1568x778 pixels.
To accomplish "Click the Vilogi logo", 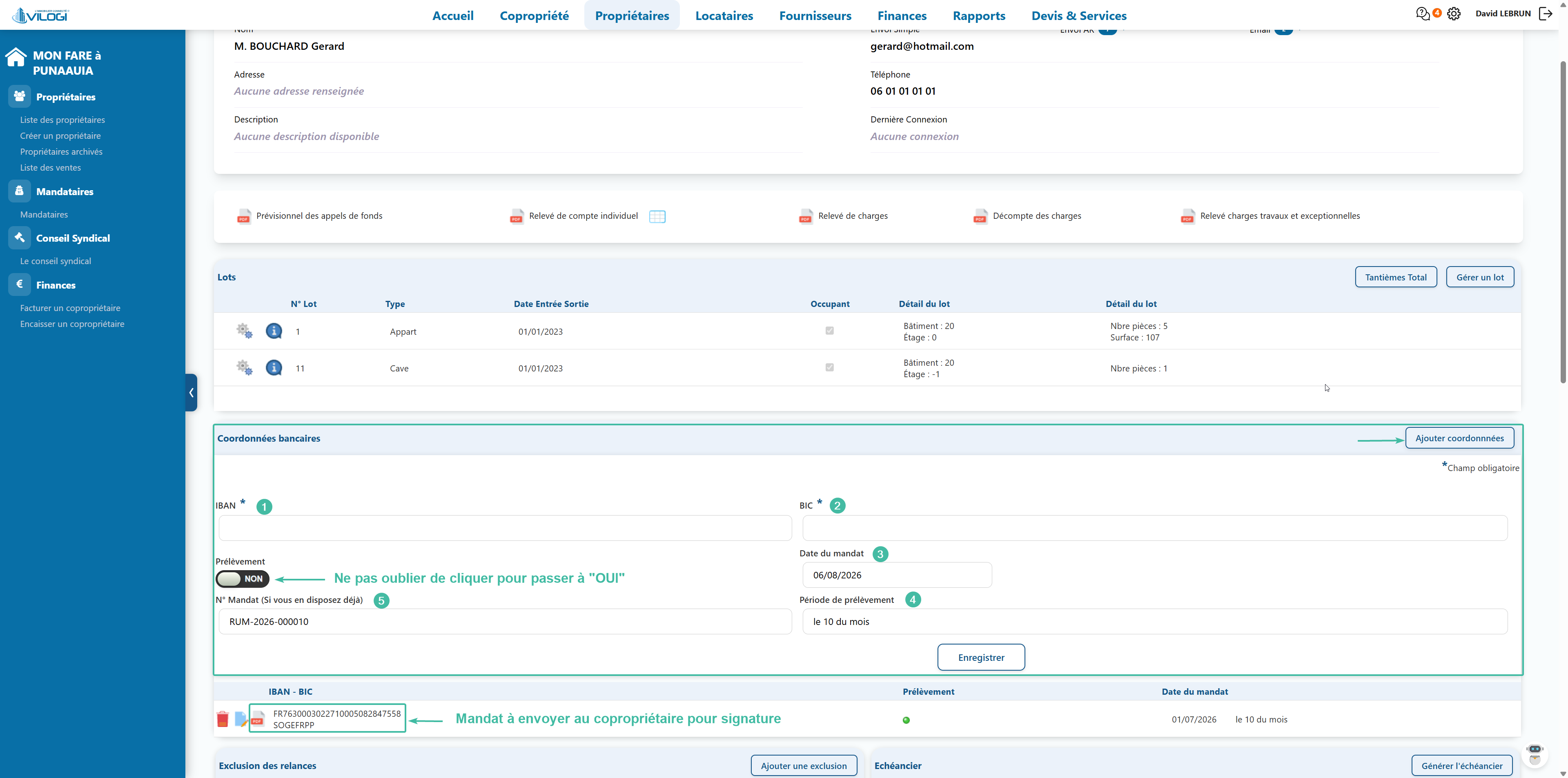I will point(41,15).
